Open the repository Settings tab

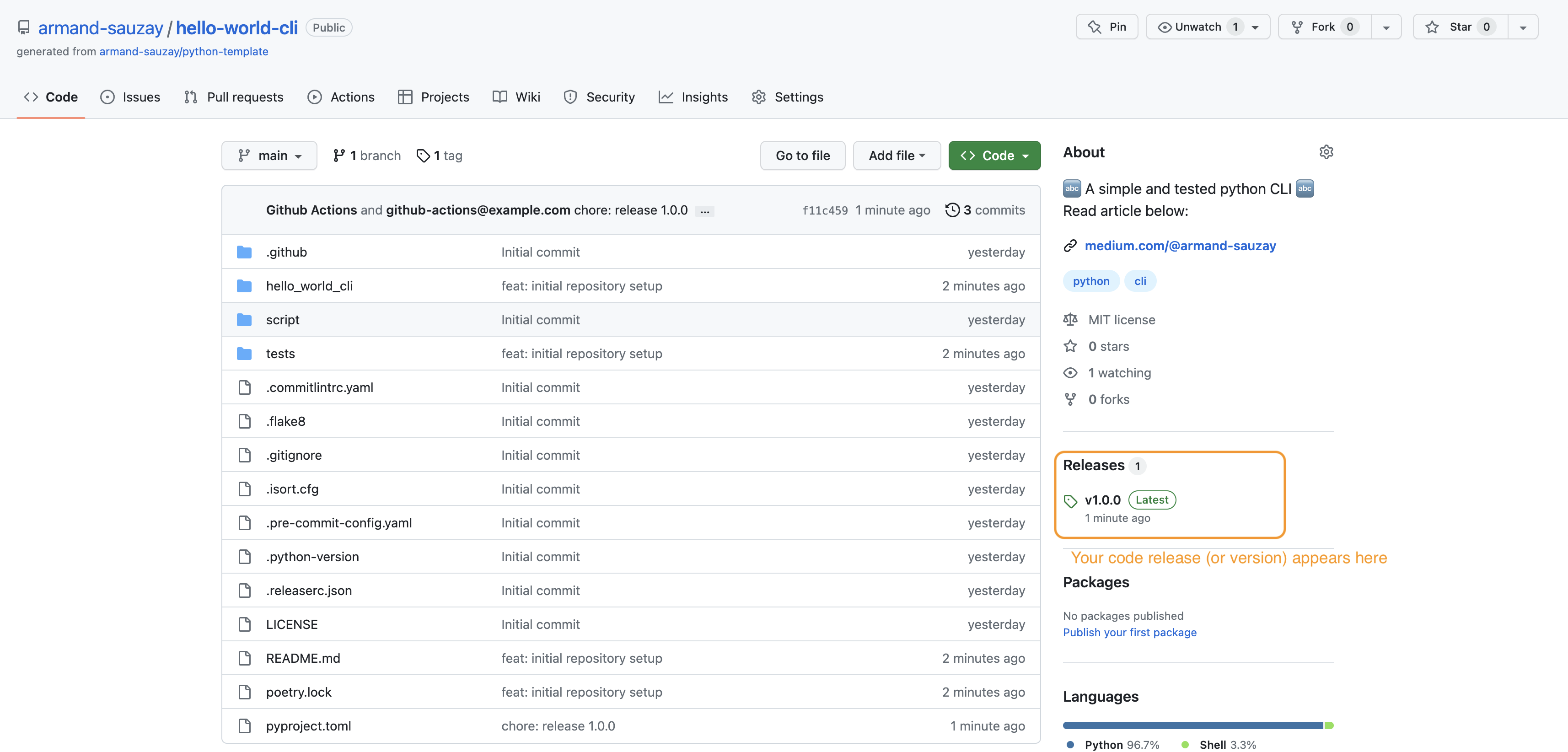787,97
